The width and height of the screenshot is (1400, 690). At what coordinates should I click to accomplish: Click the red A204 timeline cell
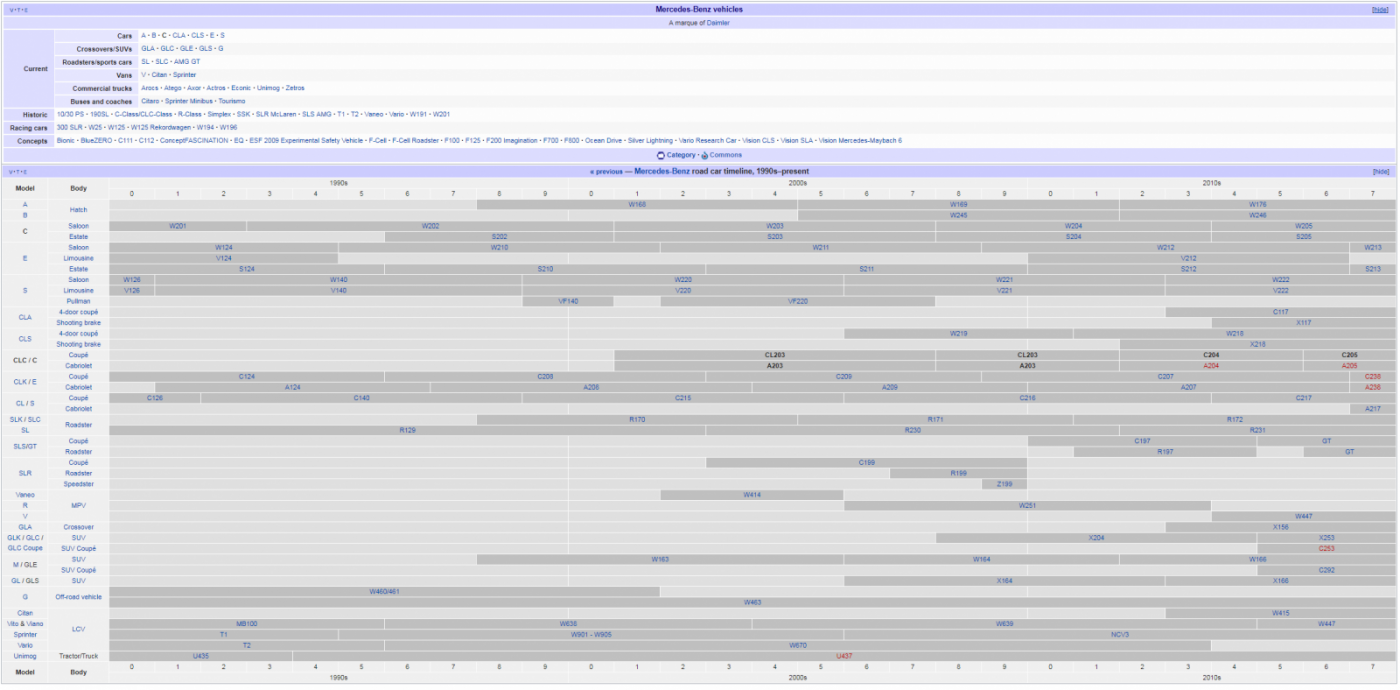click(1211, 366)
